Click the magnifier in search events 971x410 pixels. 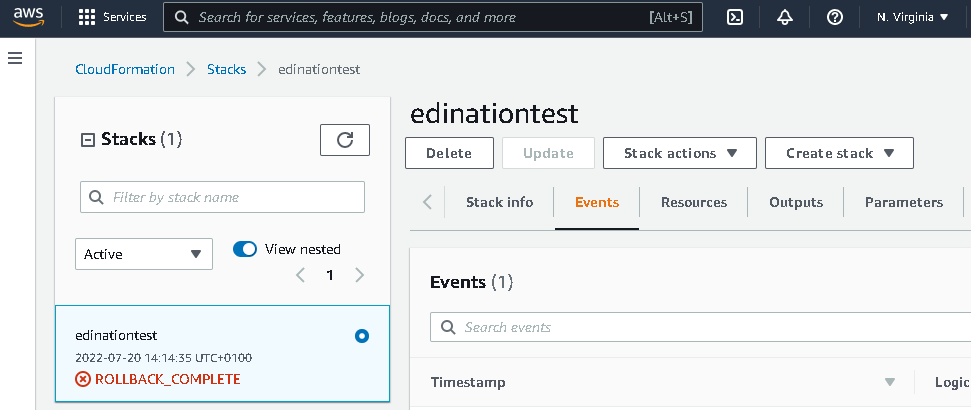(448, 327)
